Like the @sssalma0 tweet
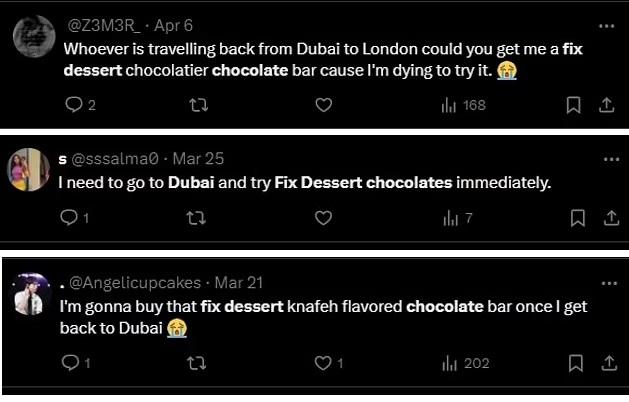 point(323,217)
